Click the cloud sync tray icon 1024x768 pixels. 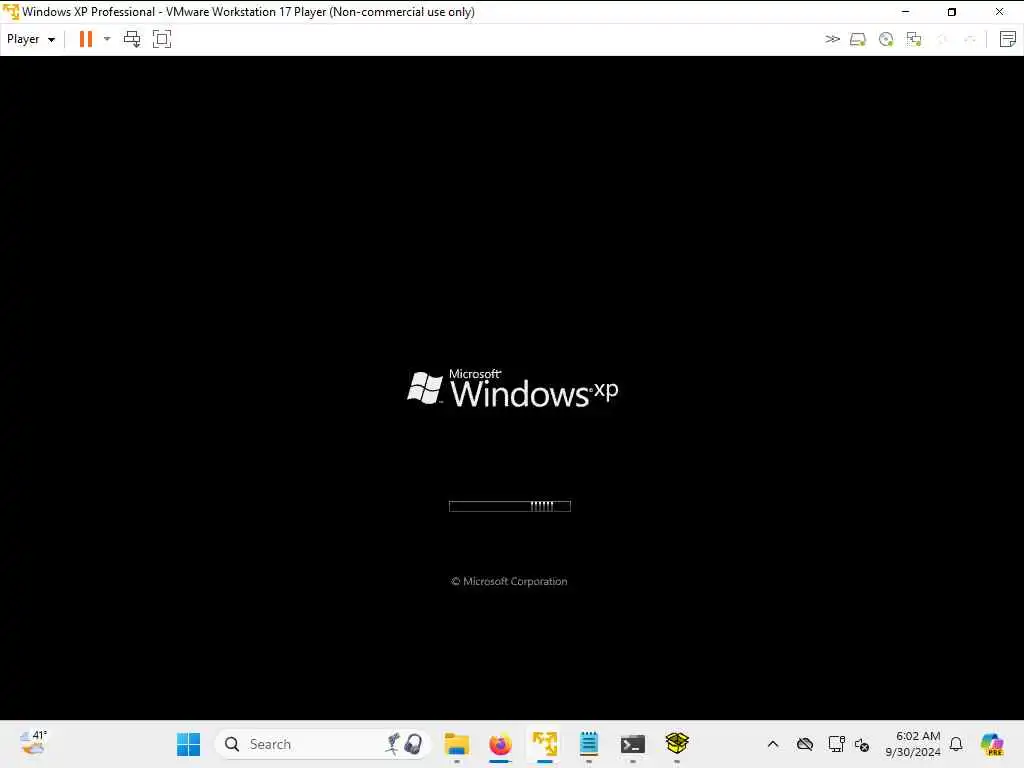point(805,744)
